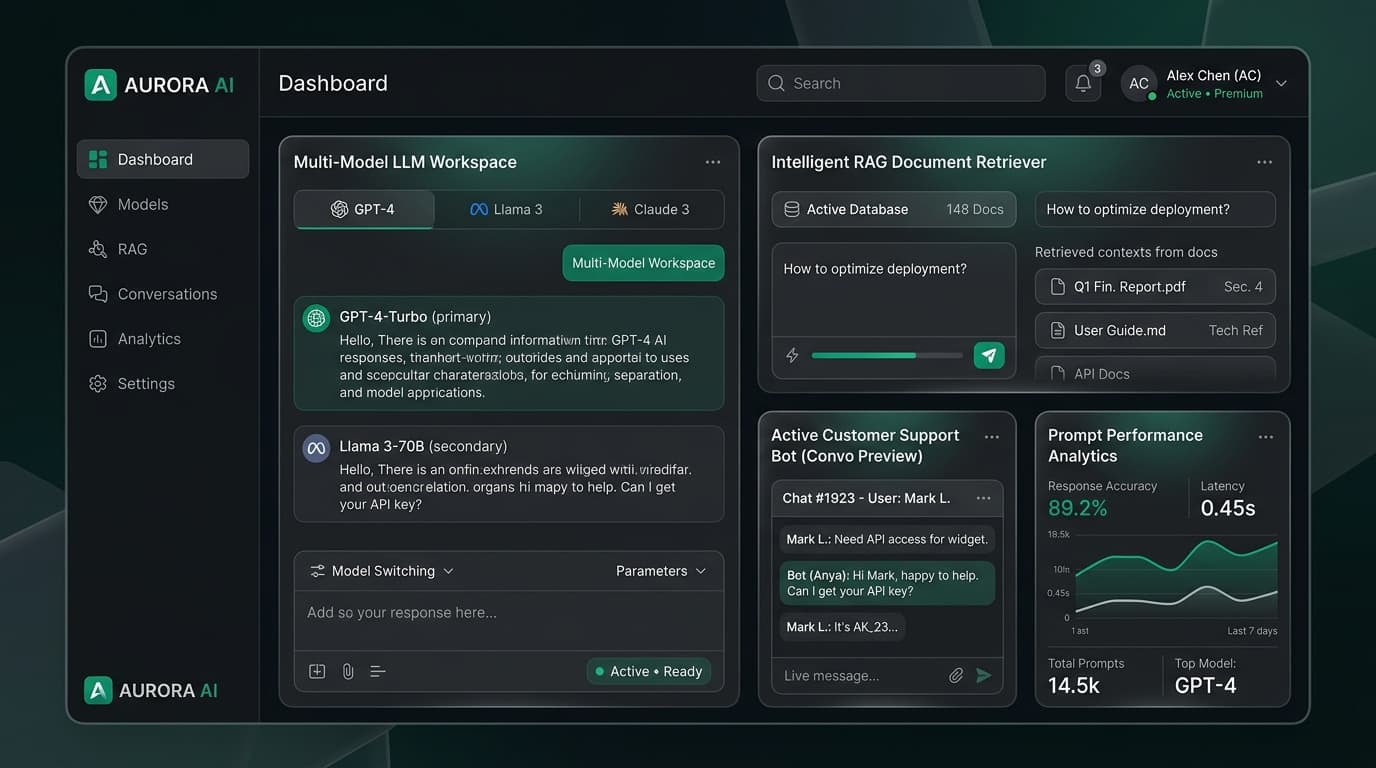Click the 'How to optimize deployment?' query field on right
This screenshot has width=1376, height=768.
click(x=1155, y=210)
